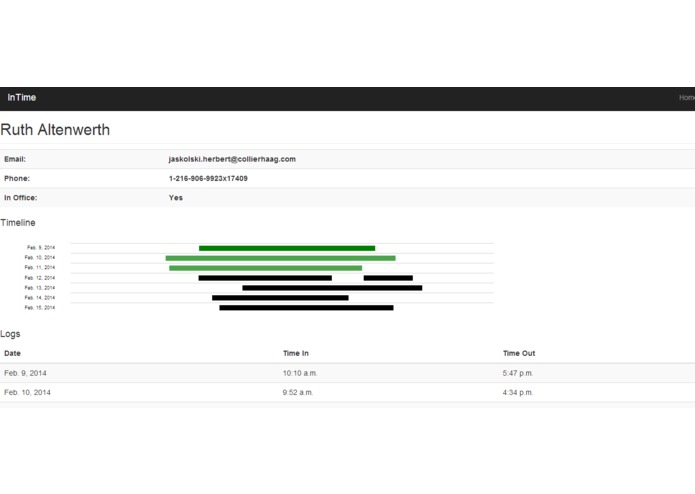The width and height of the screenshot is (695, 494).
Task: Select the Ruth Altenwerth heading
Action: (55, 130)
